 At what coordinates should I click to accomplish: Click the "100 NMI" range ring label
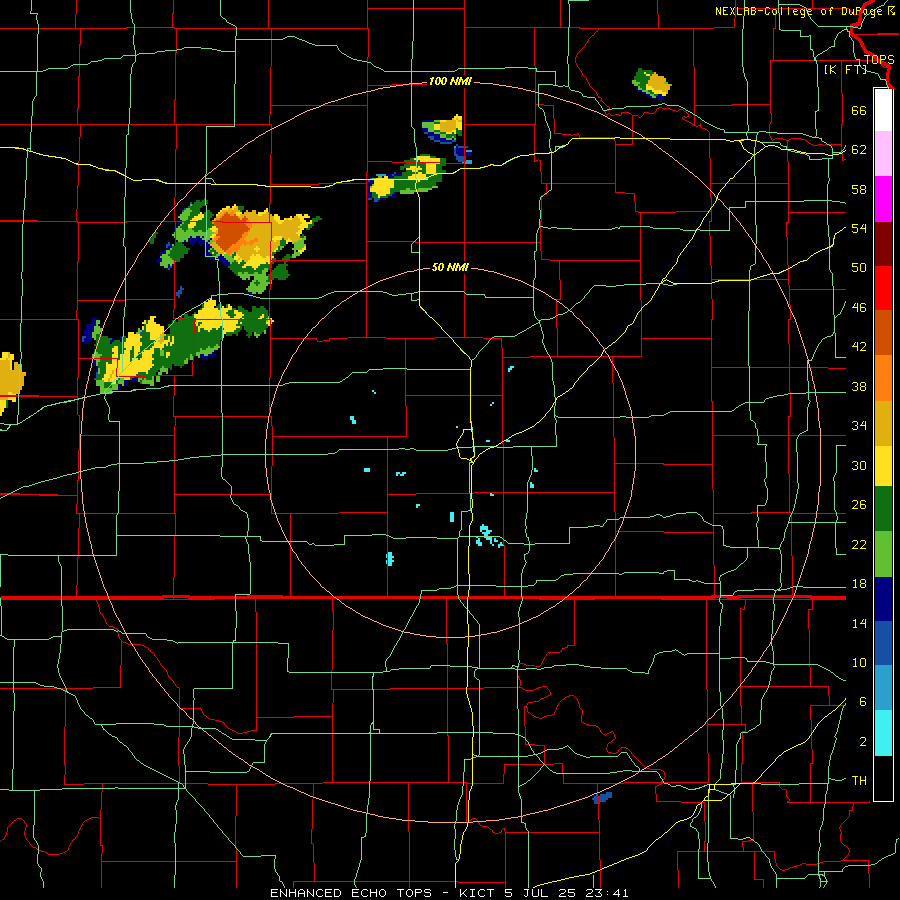[x=450, y=82]
